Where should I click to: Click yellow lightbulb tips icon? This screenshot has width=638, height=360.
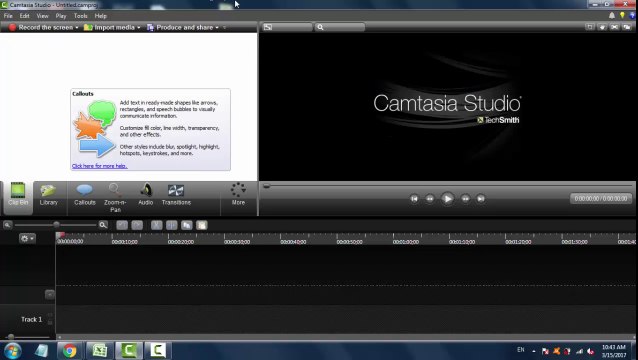[622, 15]
